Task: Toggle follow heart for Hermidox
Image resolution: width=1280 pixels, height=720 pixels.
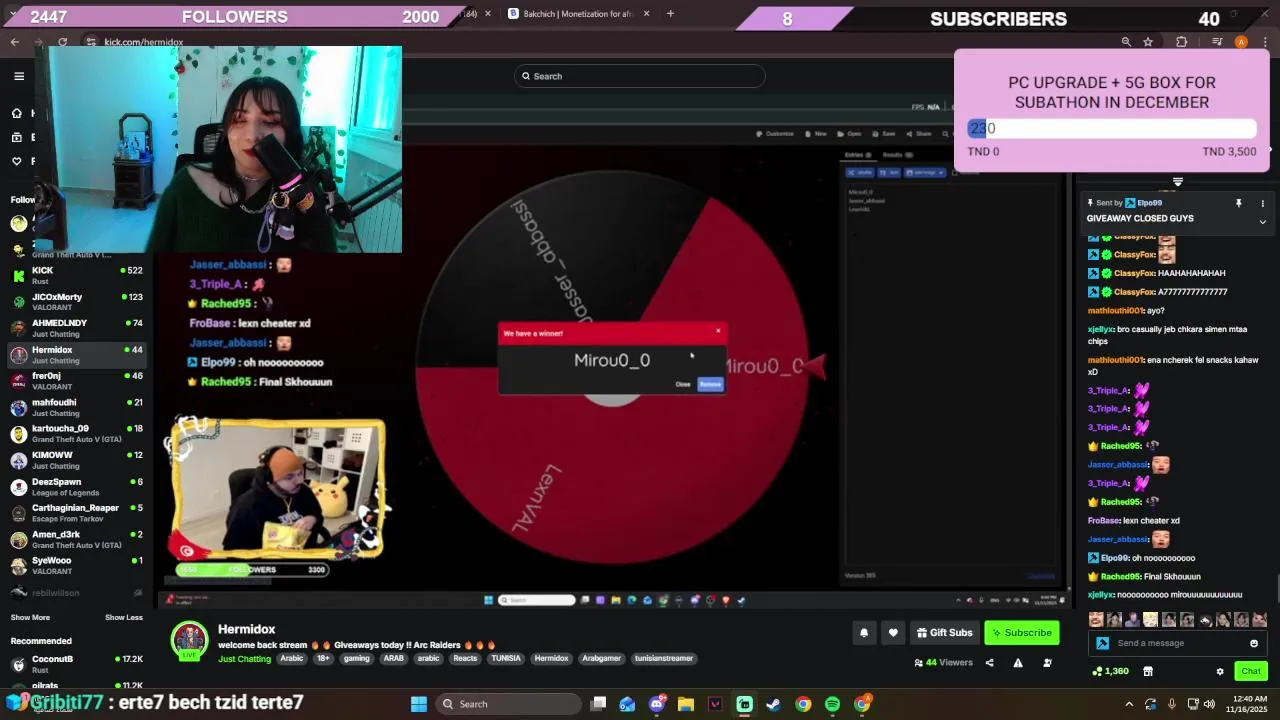Action: (893, 632)
